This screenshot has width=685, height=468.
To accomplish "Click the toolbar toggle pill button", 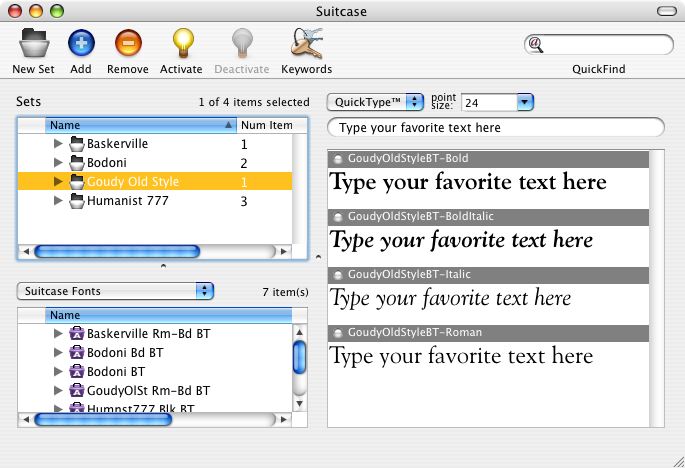I will pyautogui.click(x=667, y=11).
